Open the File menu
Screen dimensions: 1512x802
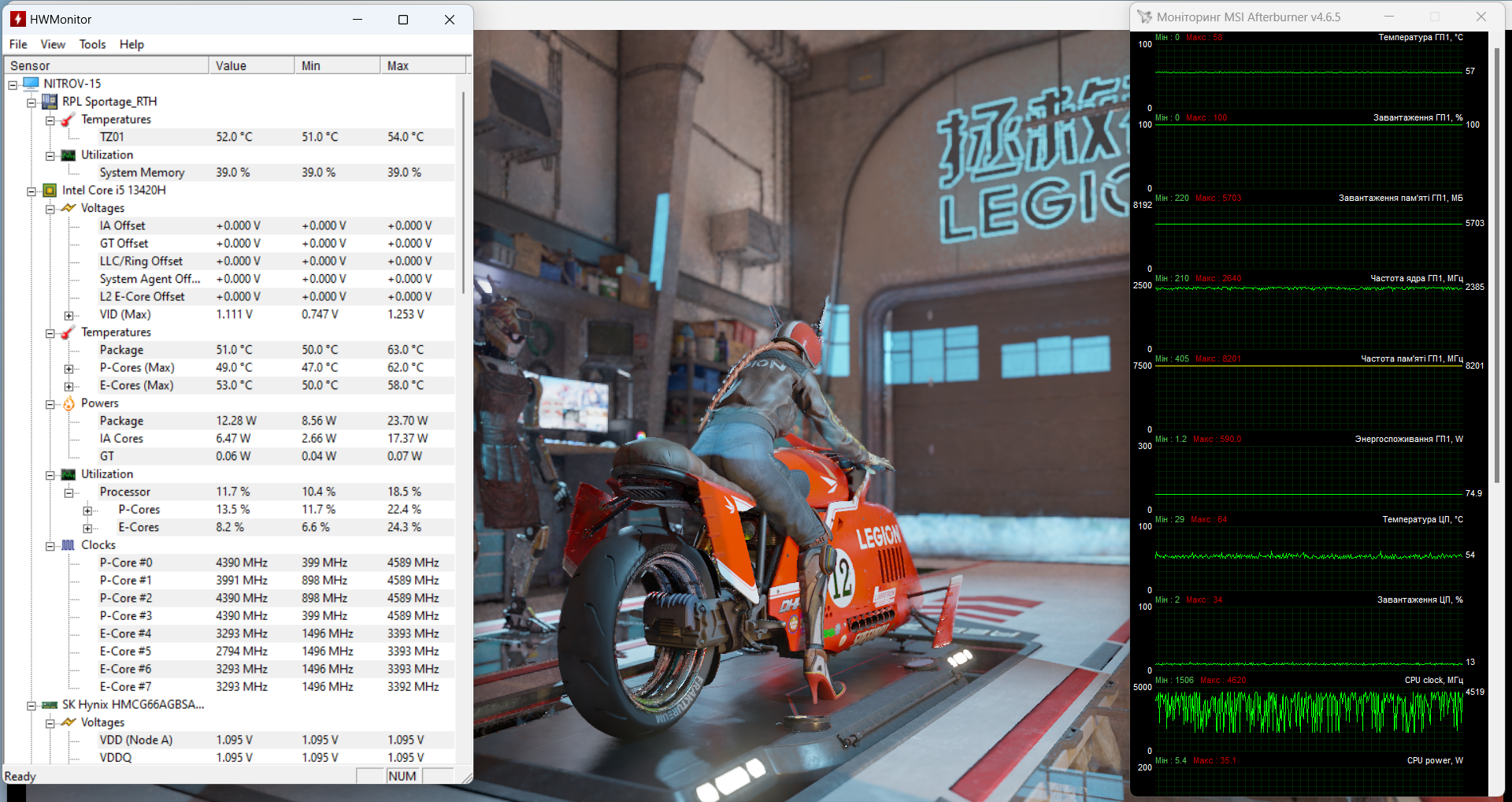tap(18, 44)
